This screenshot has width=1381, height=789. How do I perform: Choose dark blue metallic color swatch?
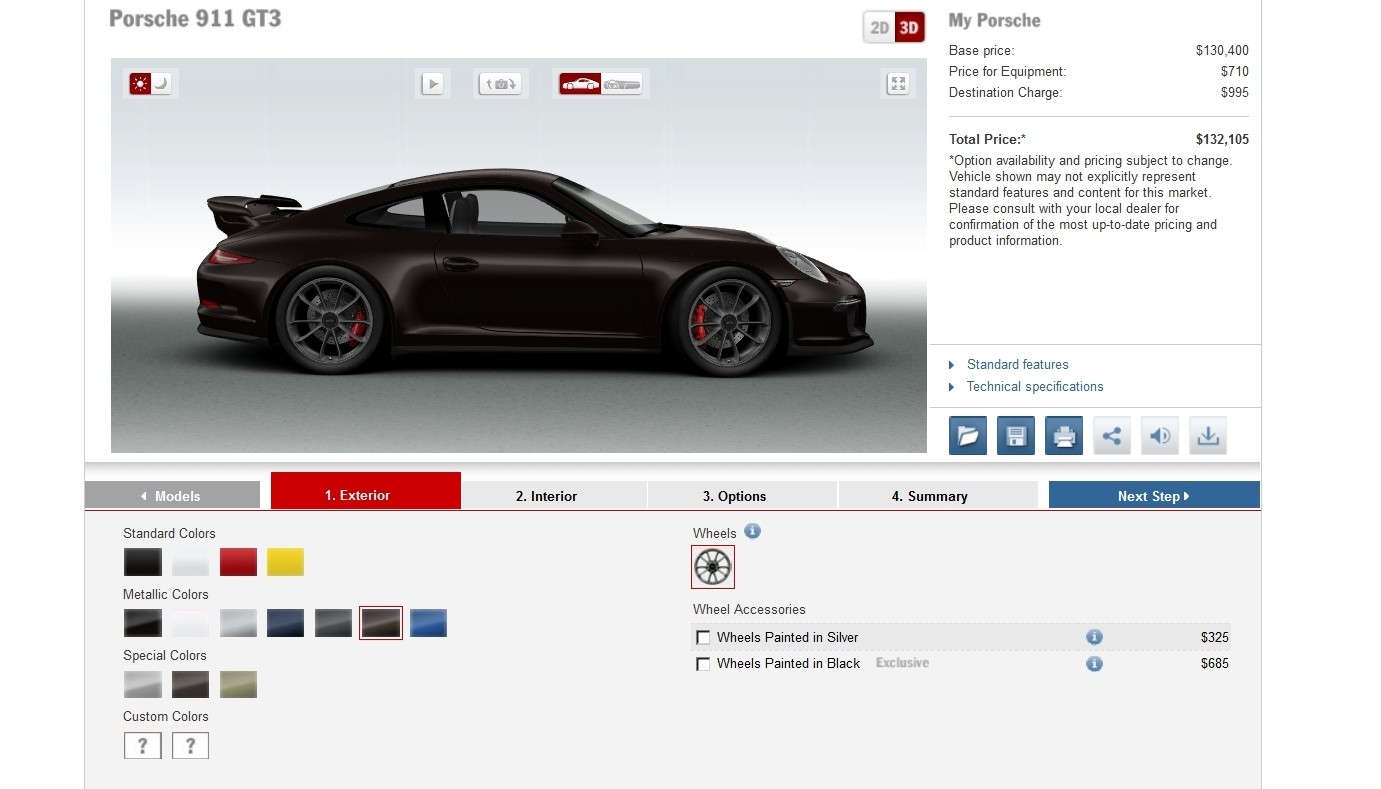coord(286,623)
